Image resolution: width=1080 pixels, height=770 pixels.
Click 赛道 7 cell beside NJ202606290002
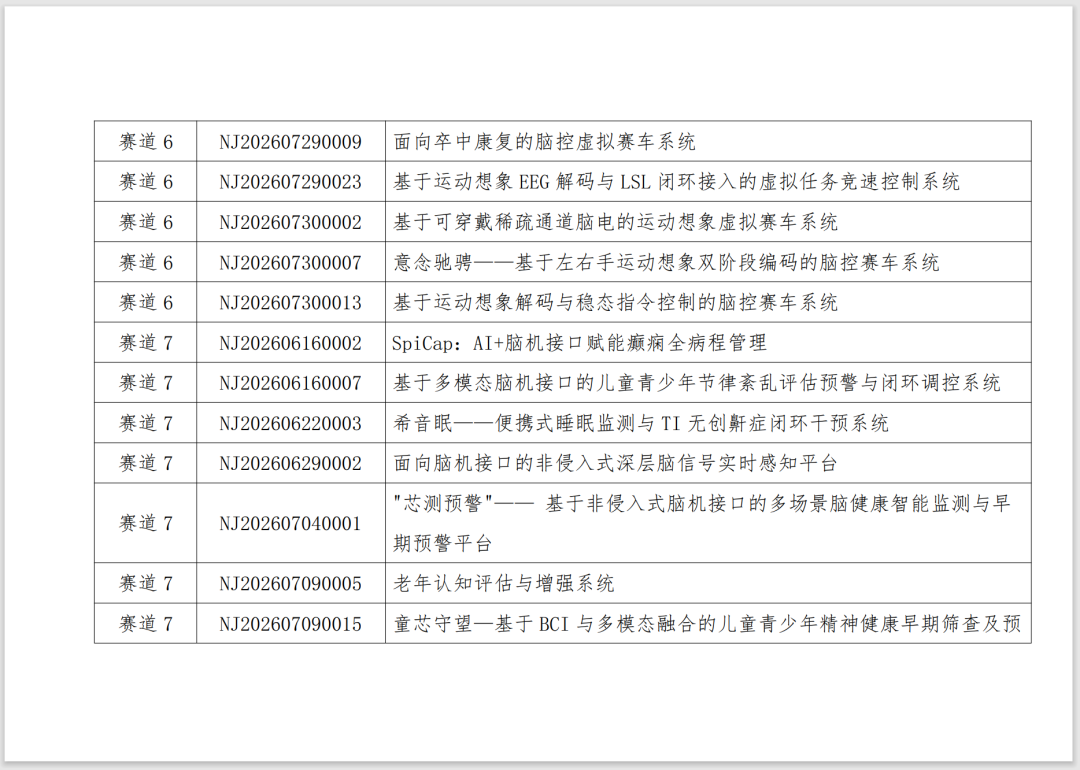pyautogui.click(x=146, y=463)
